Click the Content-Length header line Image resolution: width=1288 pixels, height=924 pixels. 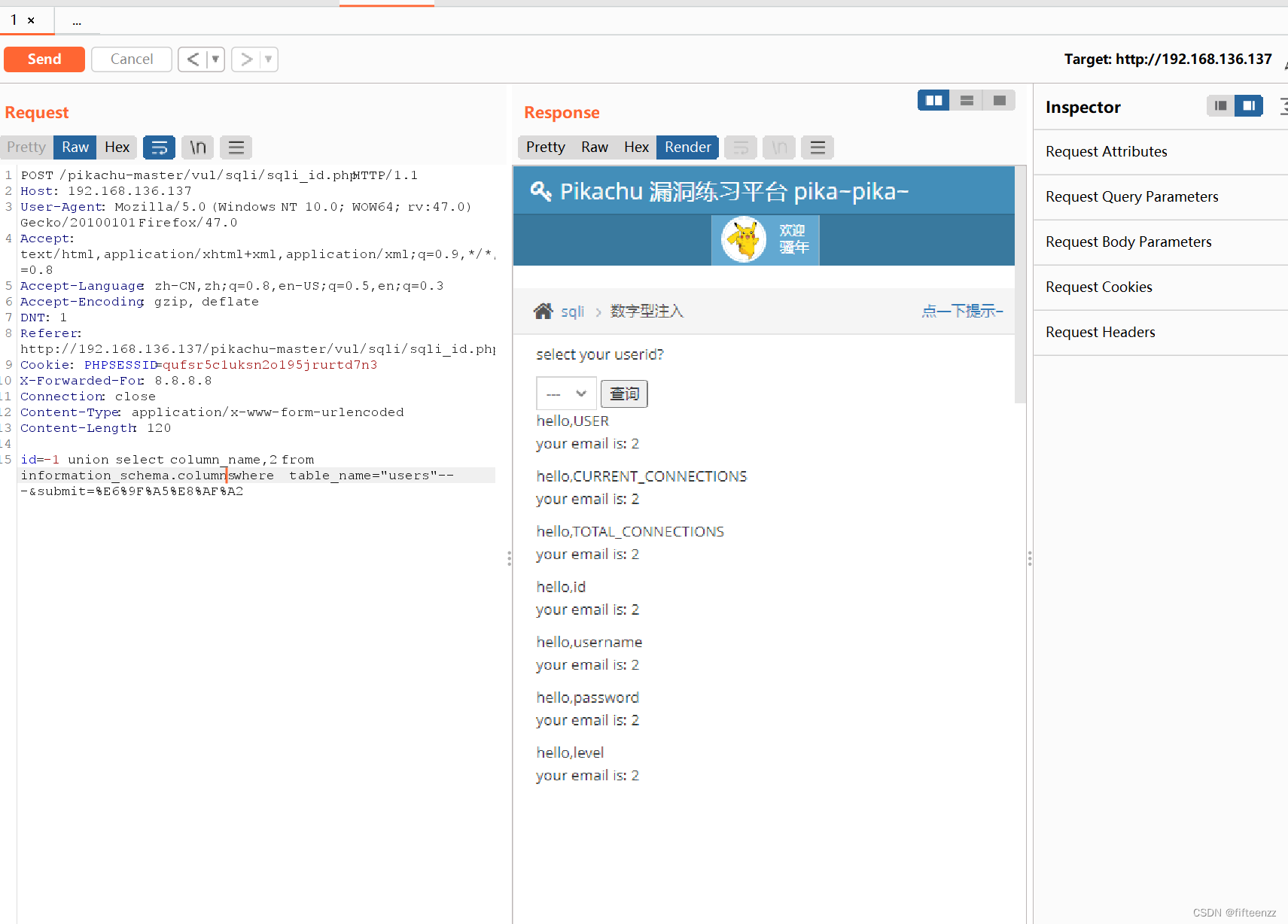(x=96, y=428)
